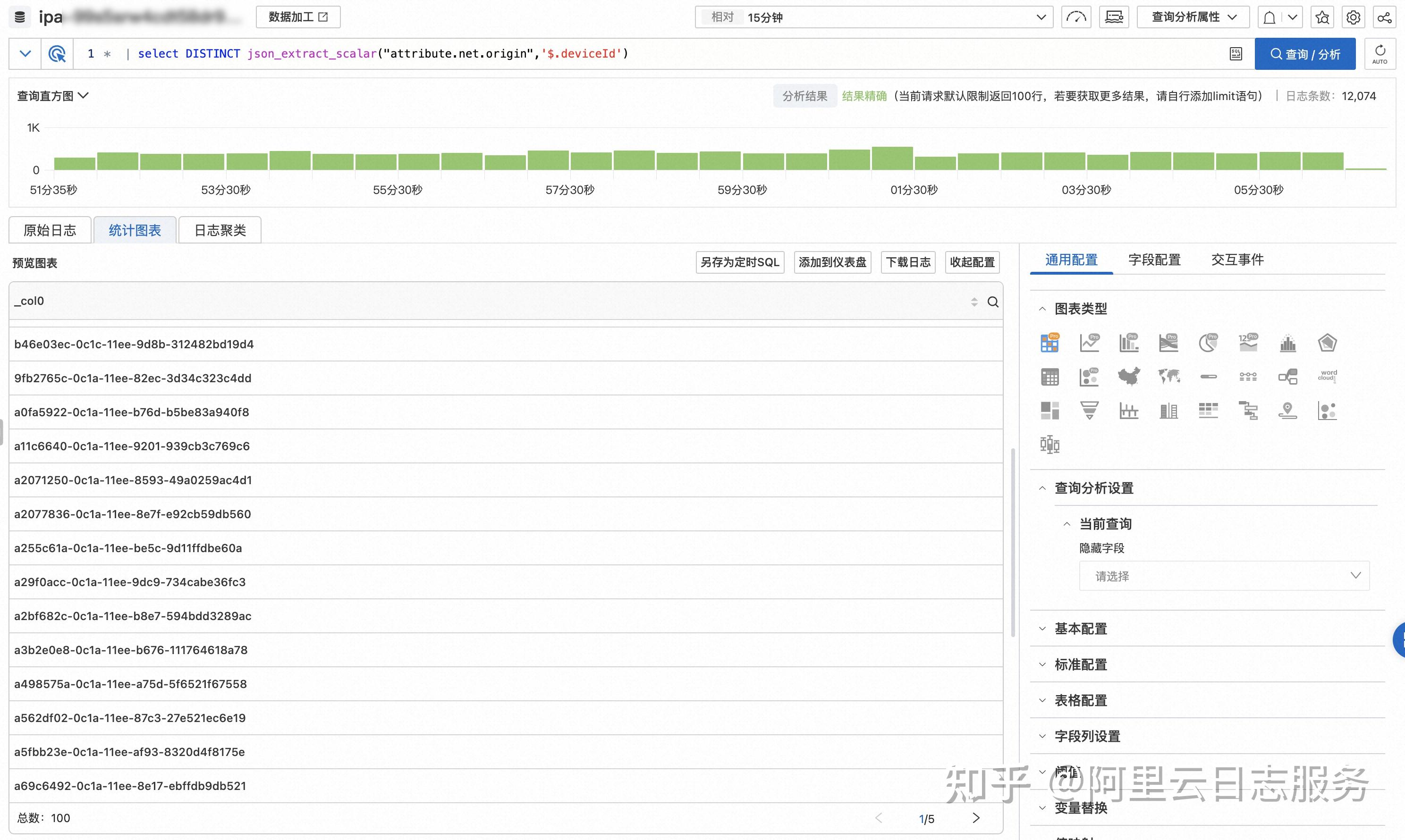Go to next results page arrow
The image size is (1405, 840).
coord(976,818)
